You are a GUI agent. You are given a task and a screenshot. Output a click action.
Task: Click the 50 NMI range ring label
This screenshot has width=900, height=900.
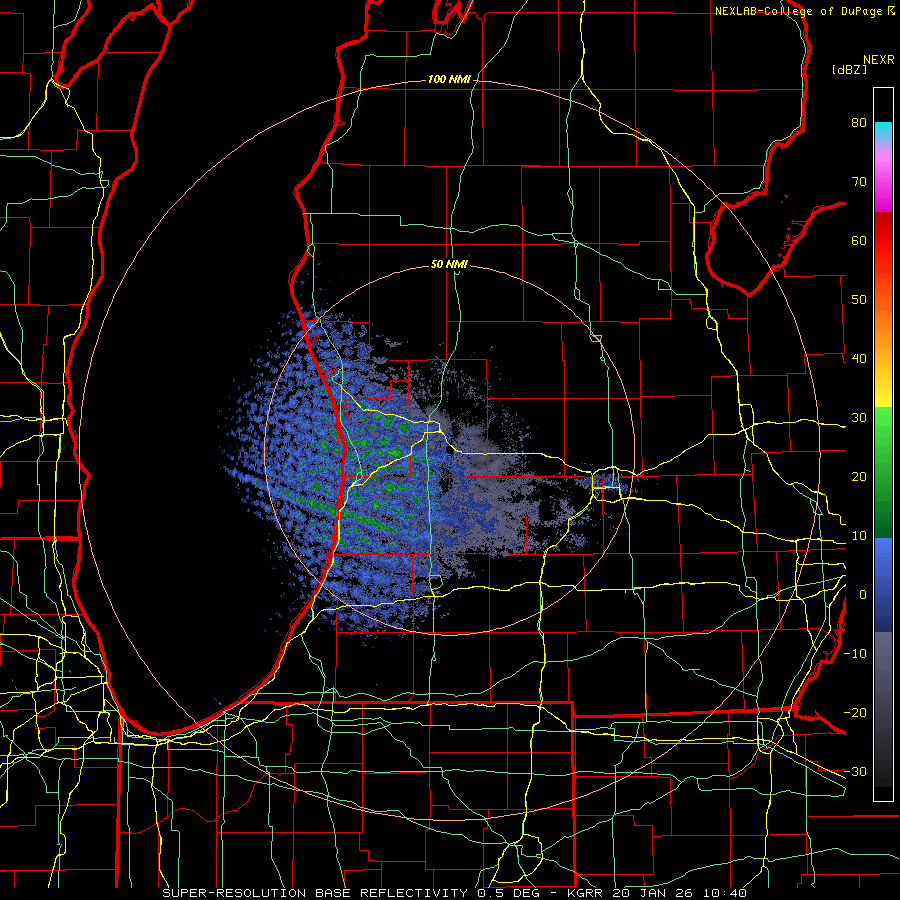click(449, 265)
